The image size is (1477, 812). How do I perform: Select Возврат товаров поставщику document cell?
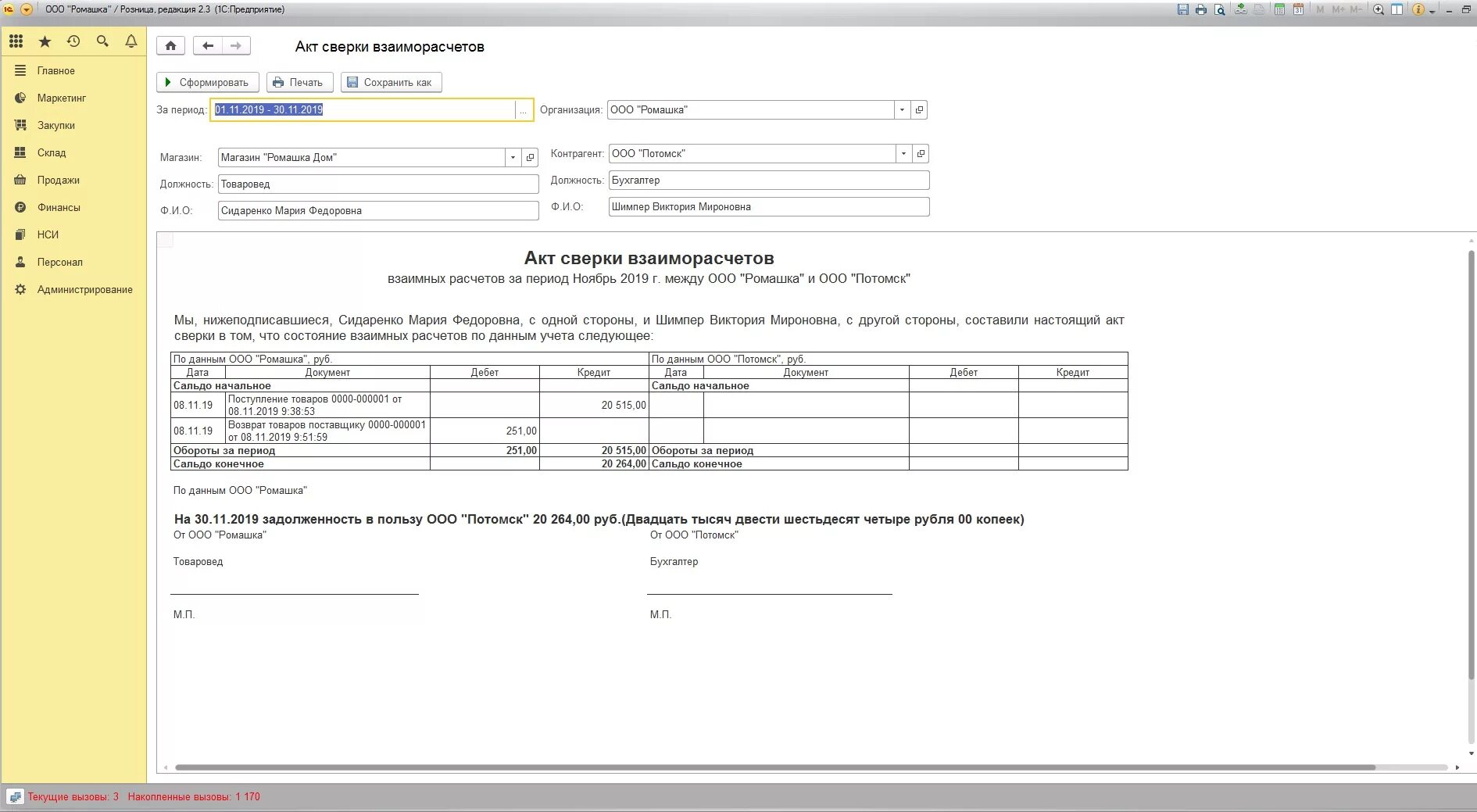(x=327, y=431)
